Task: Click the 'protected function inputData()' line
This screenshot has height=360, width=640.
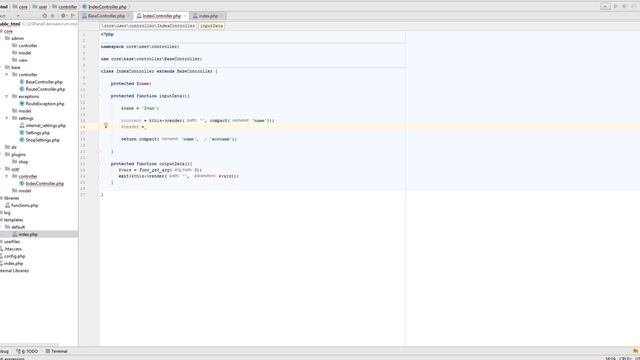Action: tap(150, 96)
